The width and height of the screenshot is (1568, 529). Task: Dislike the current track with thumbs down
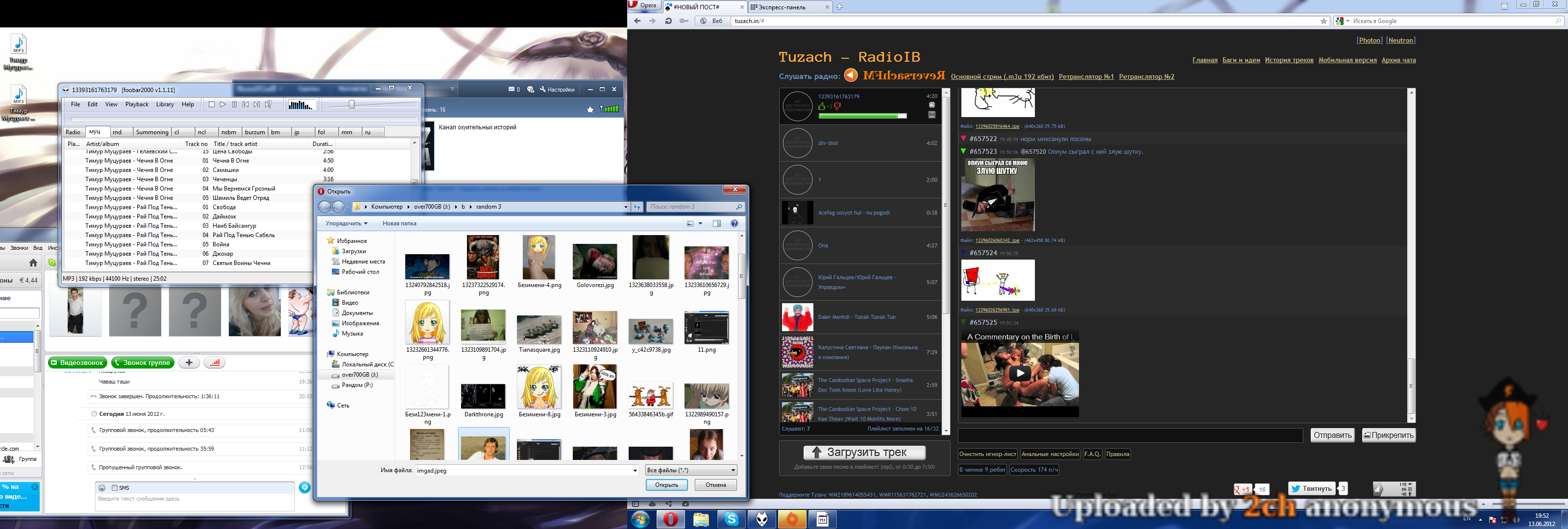tap(837, 106)
